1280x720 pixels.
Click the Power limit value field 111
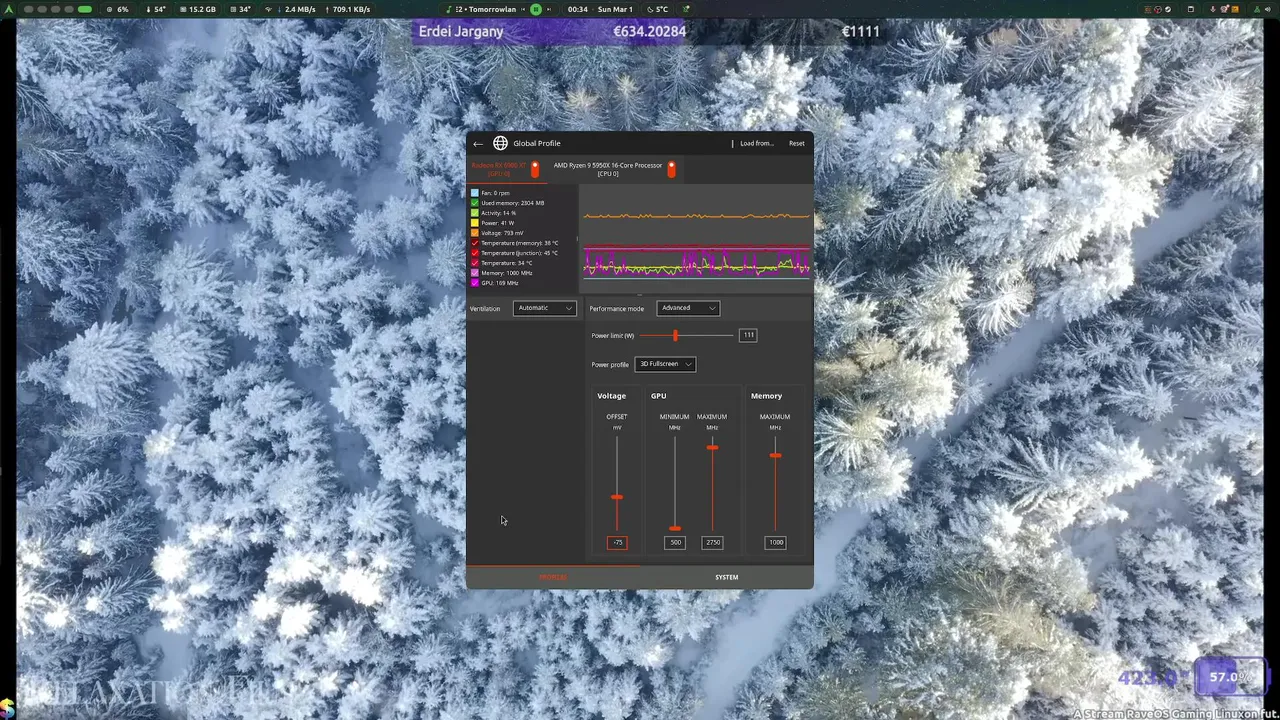pyautogui.click(x=748, y=335)
